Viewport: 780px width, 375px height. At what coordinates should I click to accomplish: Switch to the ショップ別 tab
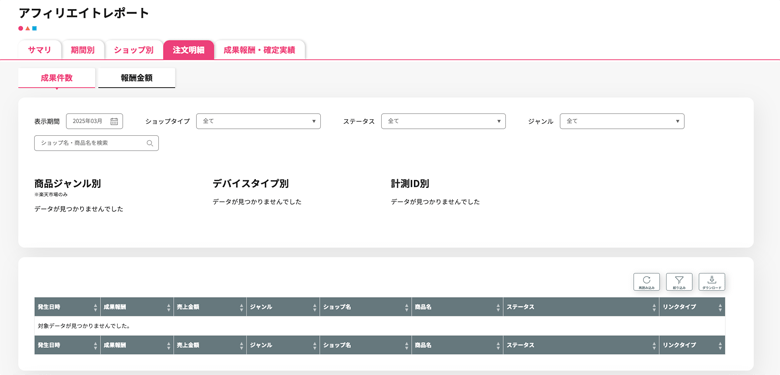(x=133, y=50)
